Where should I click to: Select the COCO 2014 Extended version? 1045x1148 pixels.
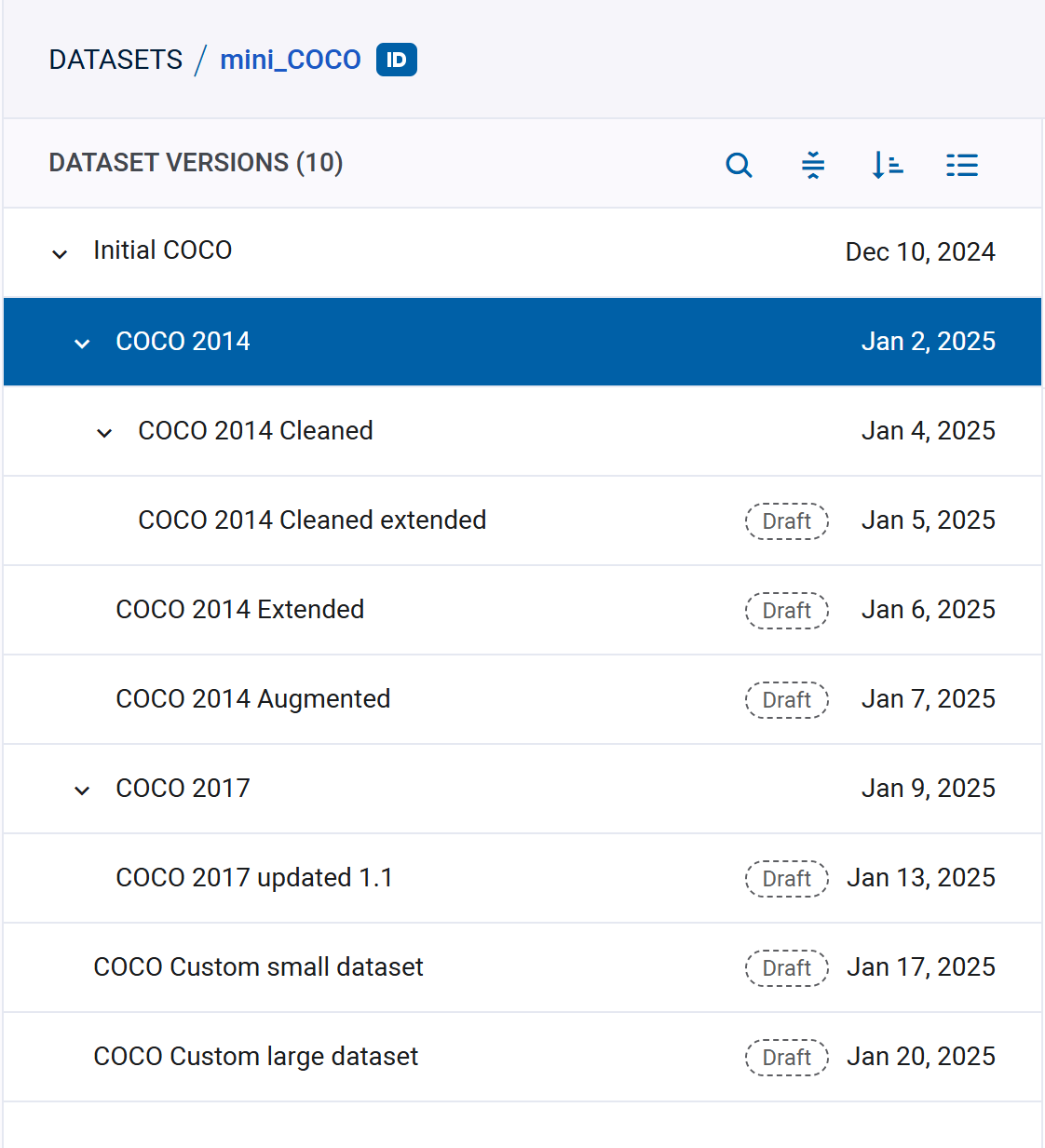click(x=239, y=610)
